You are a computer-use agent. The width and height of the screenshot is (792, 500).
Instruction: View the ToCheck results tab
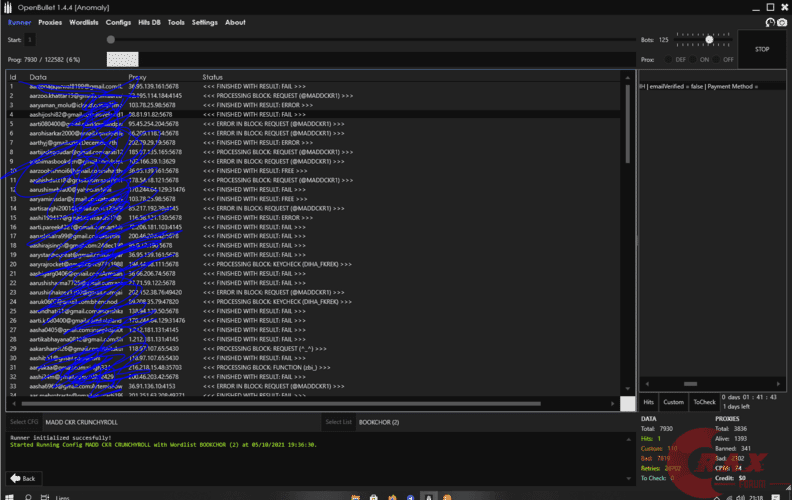704,401
